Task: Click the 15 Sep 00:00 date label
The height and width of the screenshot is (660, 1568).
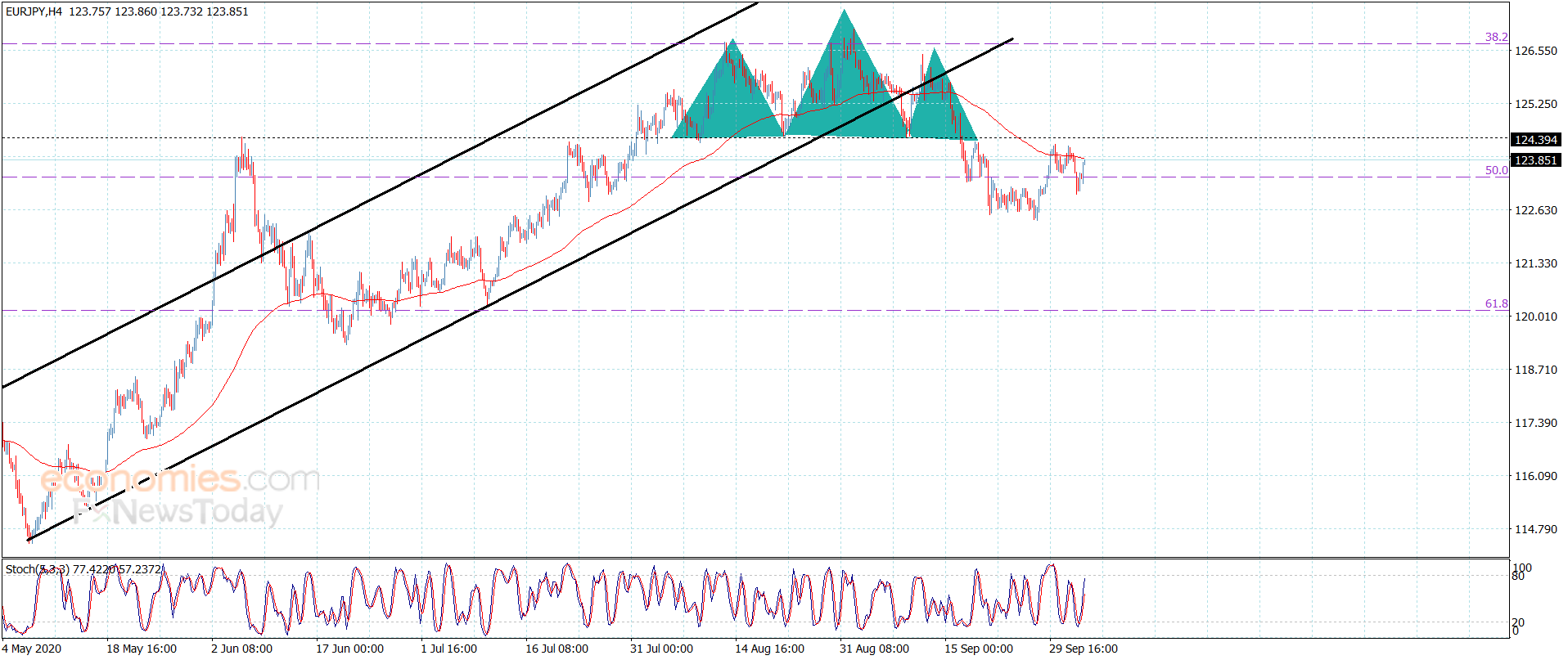Action: pyautogui.click(x=979, y=649)
